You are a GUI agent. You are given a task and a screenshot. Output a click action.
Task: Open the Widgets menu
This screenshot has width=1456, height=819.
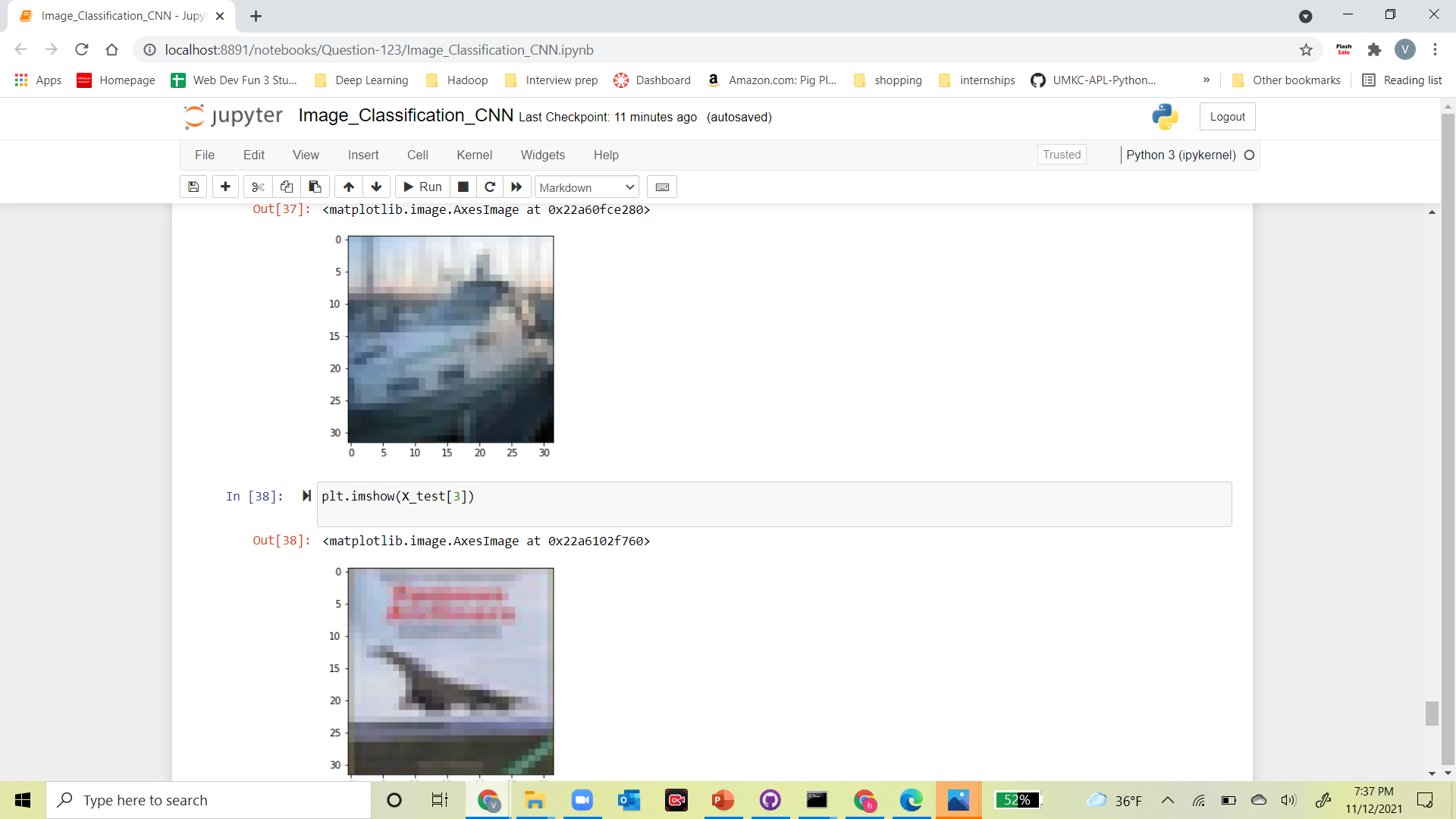tap(543, 155)
